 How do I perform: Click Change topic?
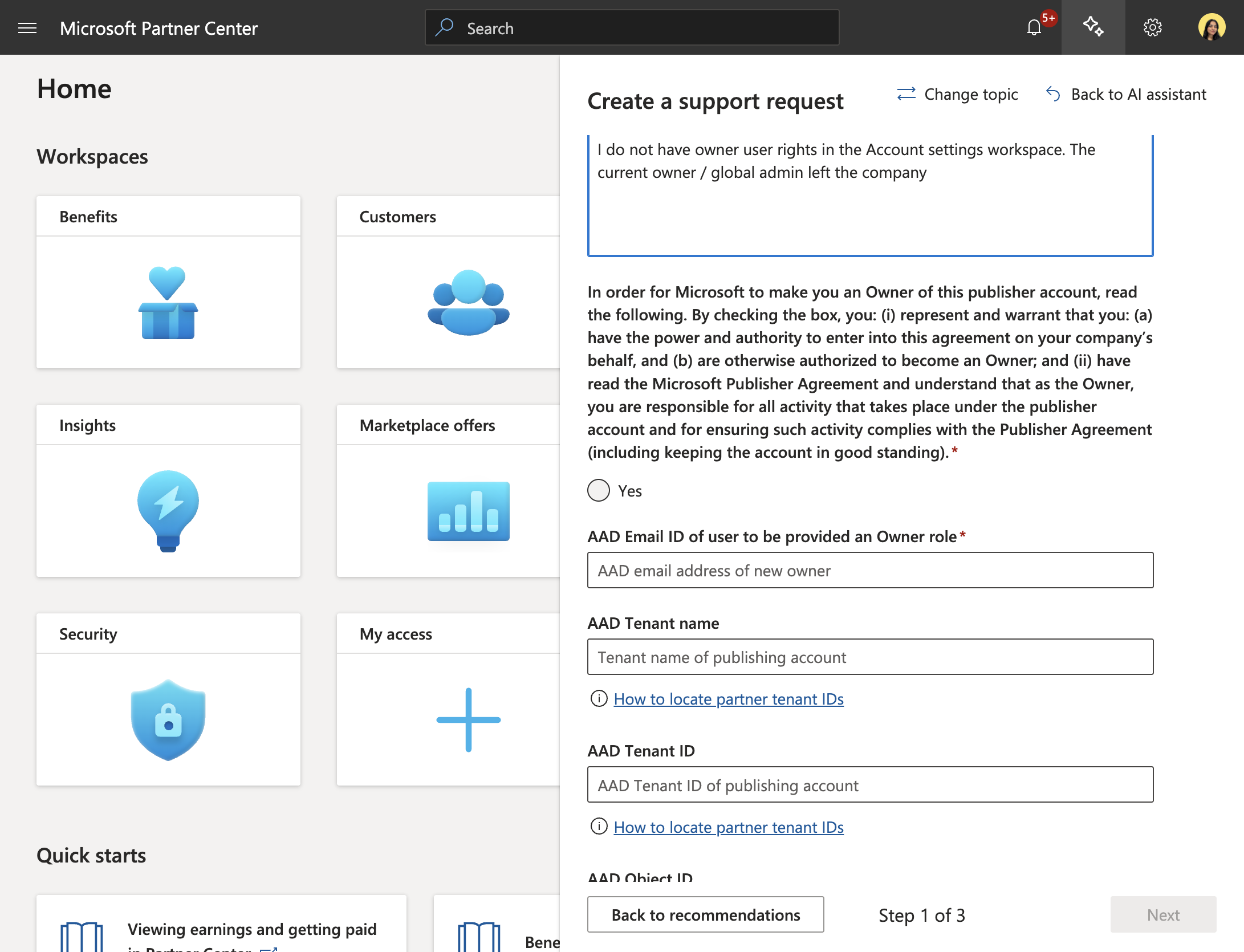pyautogui.click(x=957, y=94)
